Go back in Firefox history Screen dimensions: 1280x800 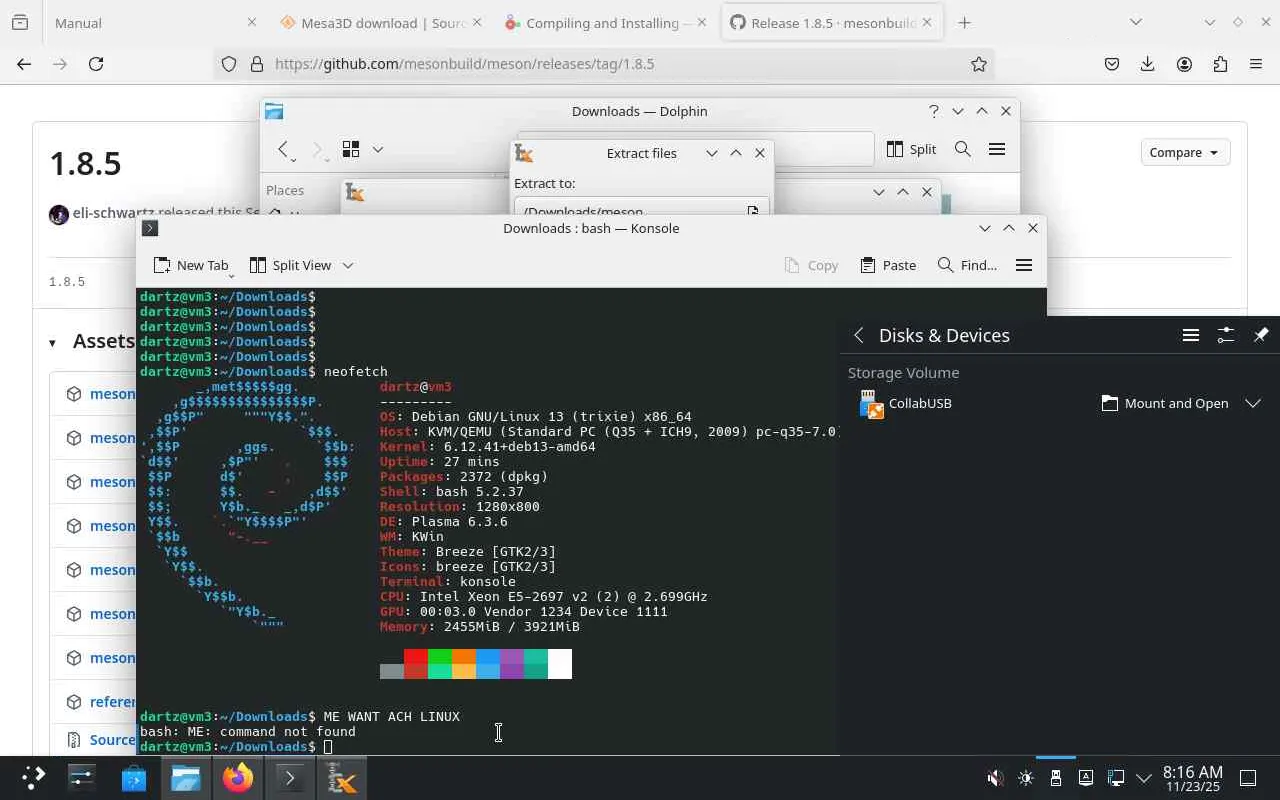(x=24, y=64)
